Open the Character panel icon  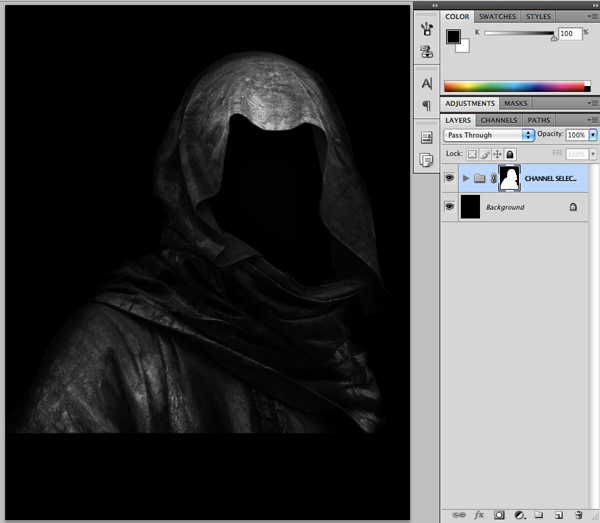point(427,84)
